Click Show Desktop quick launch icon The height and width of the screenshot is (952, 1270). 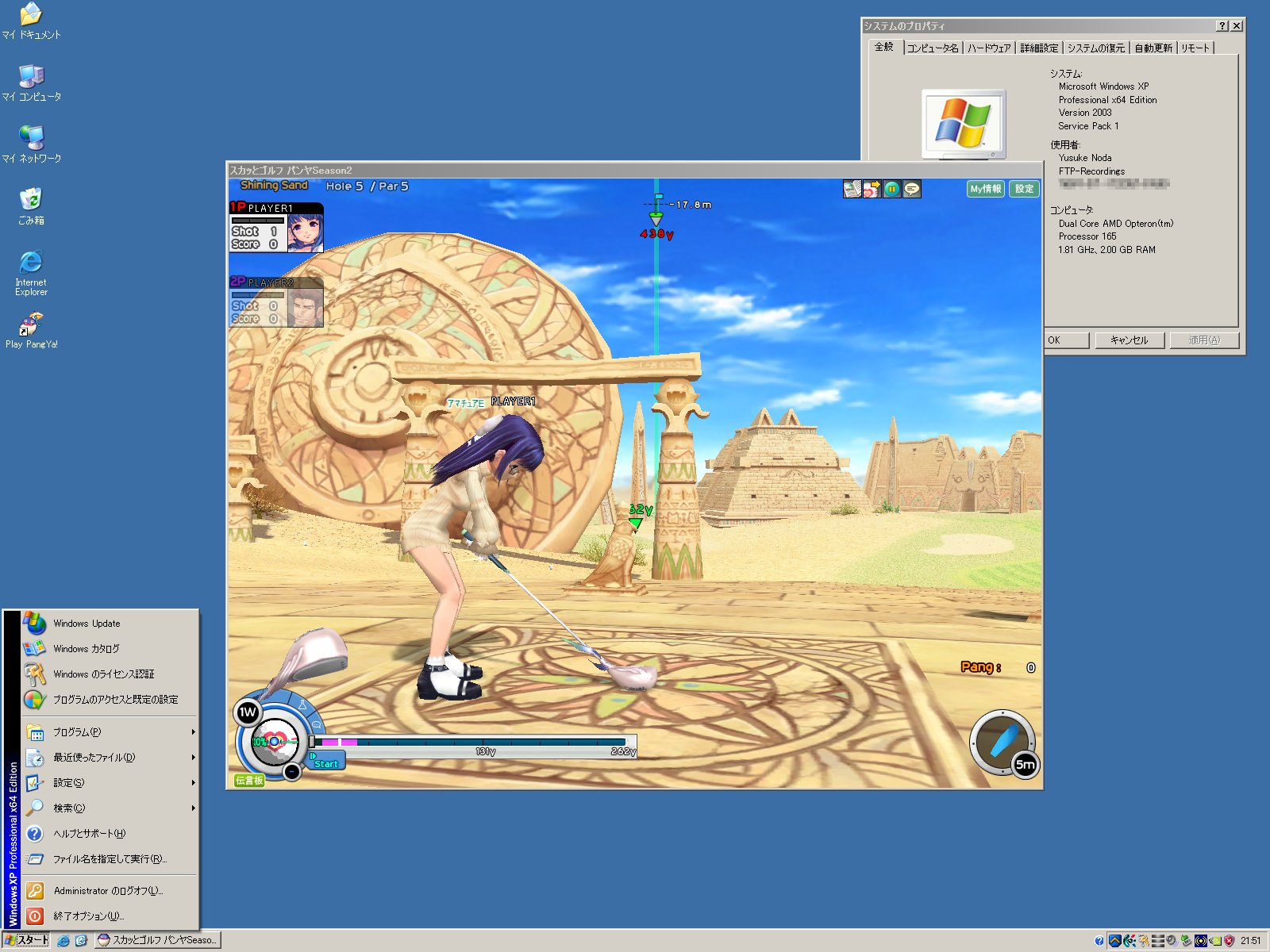coord(81,941)
